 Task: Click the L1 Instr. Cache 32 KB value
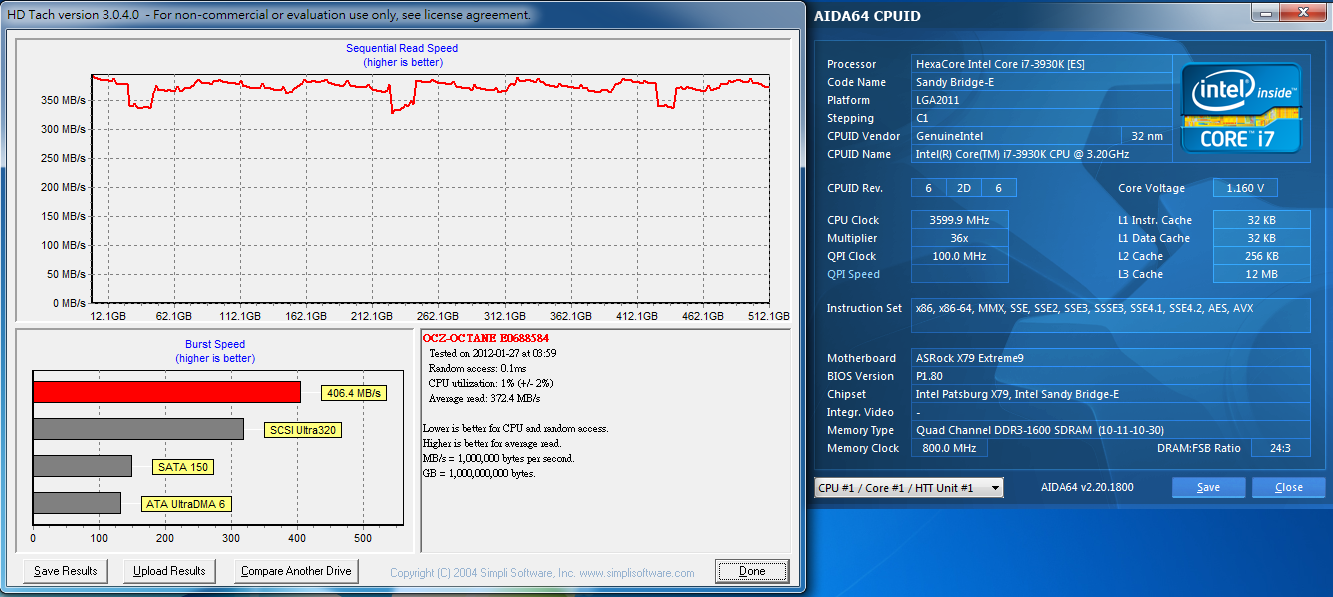point(1261,220)
